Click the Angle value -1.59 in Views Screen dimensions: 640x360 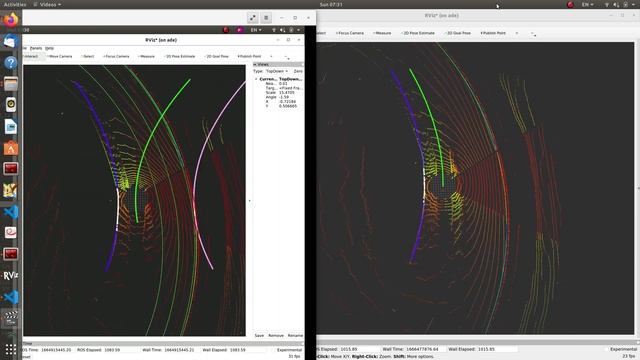284,97
